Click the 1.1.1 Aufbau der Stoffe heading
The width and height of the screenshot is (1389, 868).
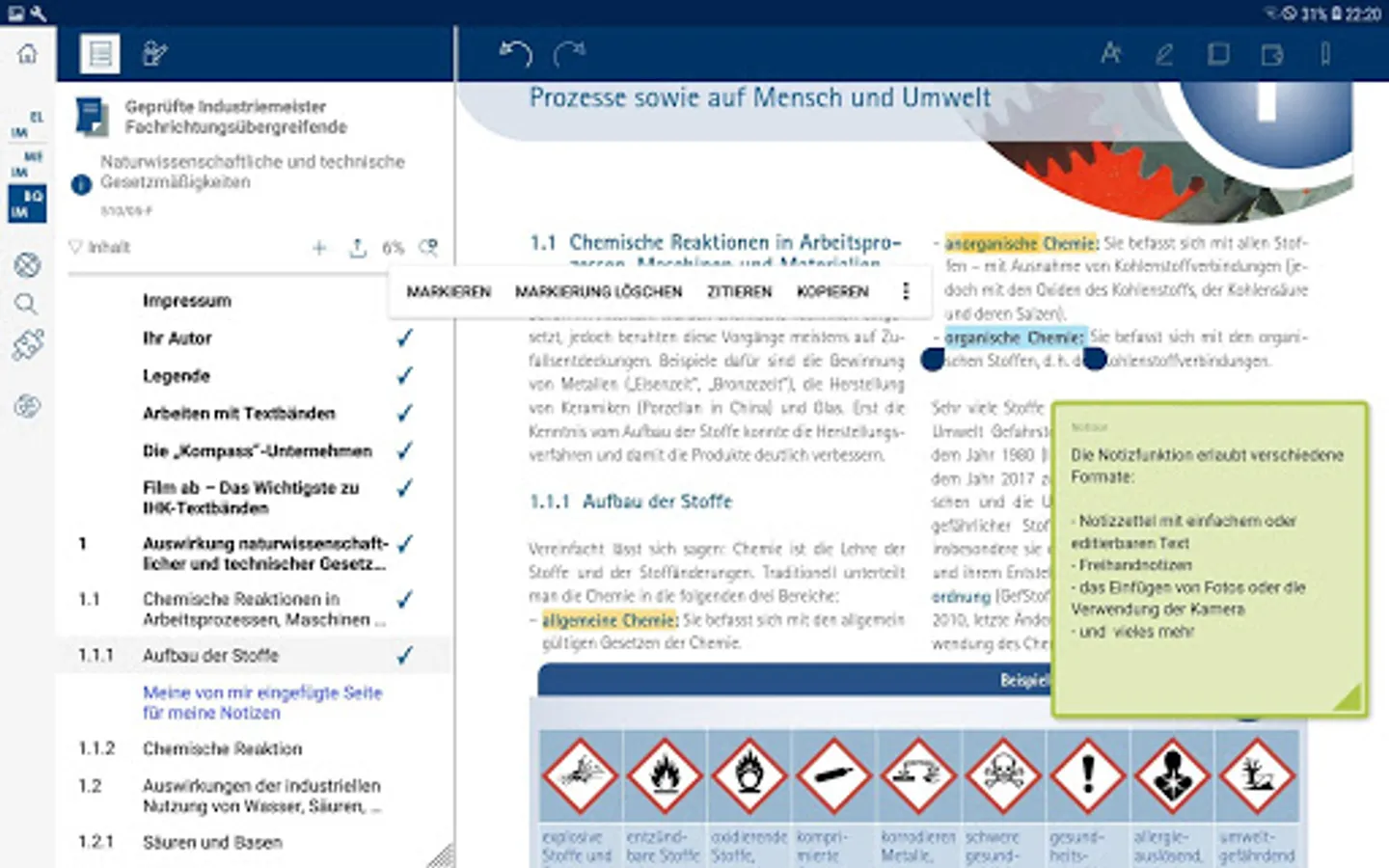click(x=631, y=502)
